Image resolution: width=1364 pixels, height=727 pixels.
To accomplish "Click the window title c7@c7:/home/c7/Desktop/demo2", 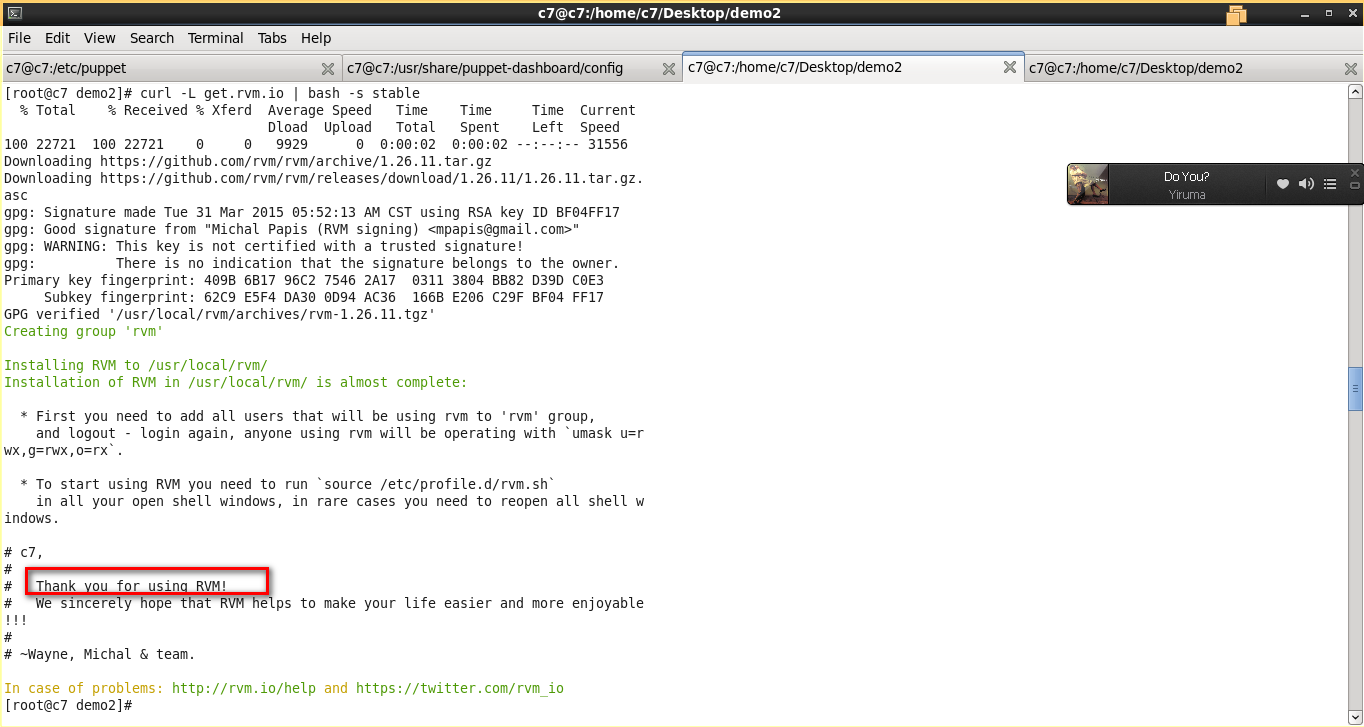I will (659, 13).
